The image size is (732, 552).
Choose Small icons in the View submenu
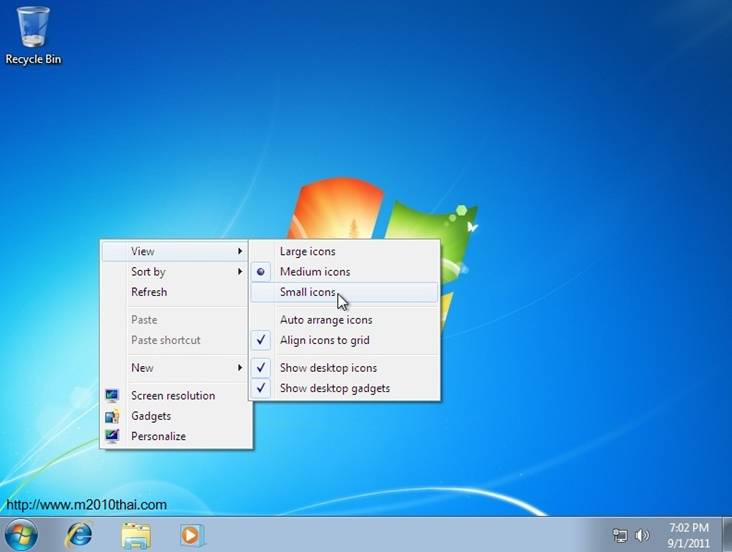[x=345, y=292]
